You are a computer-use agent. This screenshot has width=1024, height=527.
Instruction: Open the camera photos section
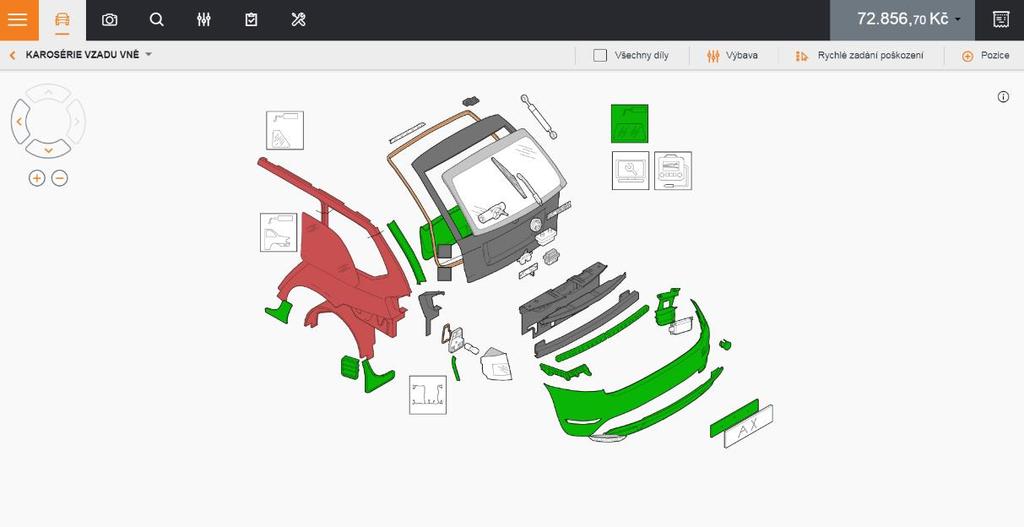pyautogui.click(x=110, y=20)
